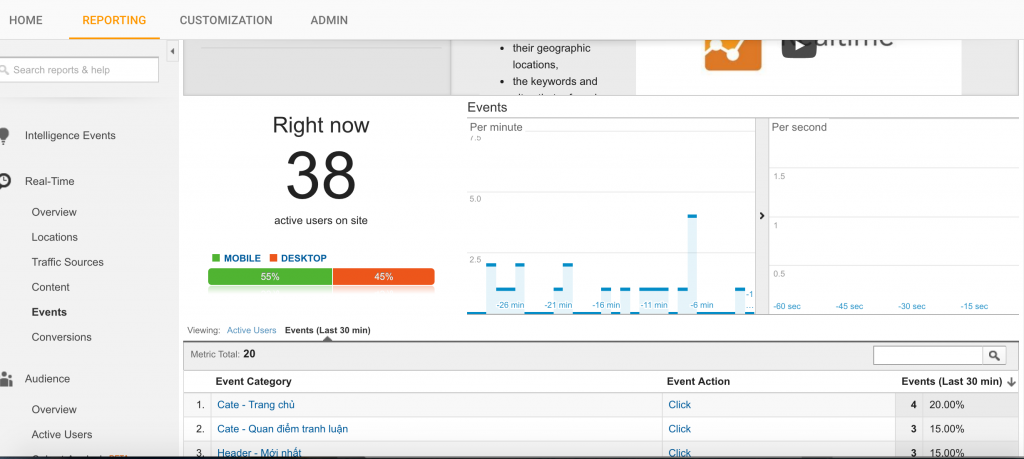
Task: Focus the Search reports & help field
Action: pos(79,70)
